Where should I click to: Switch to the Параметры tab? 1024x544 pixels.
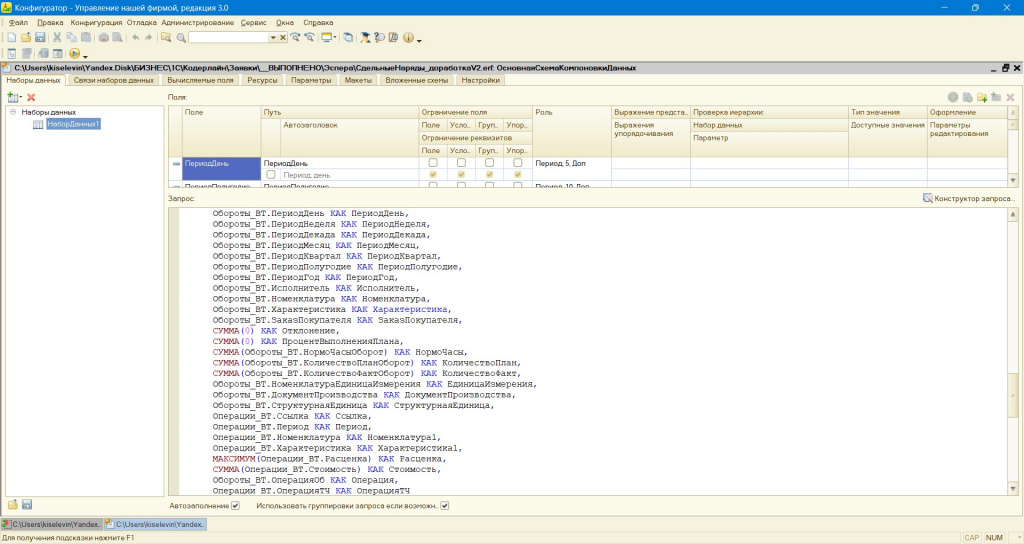(x=311, y=80)
